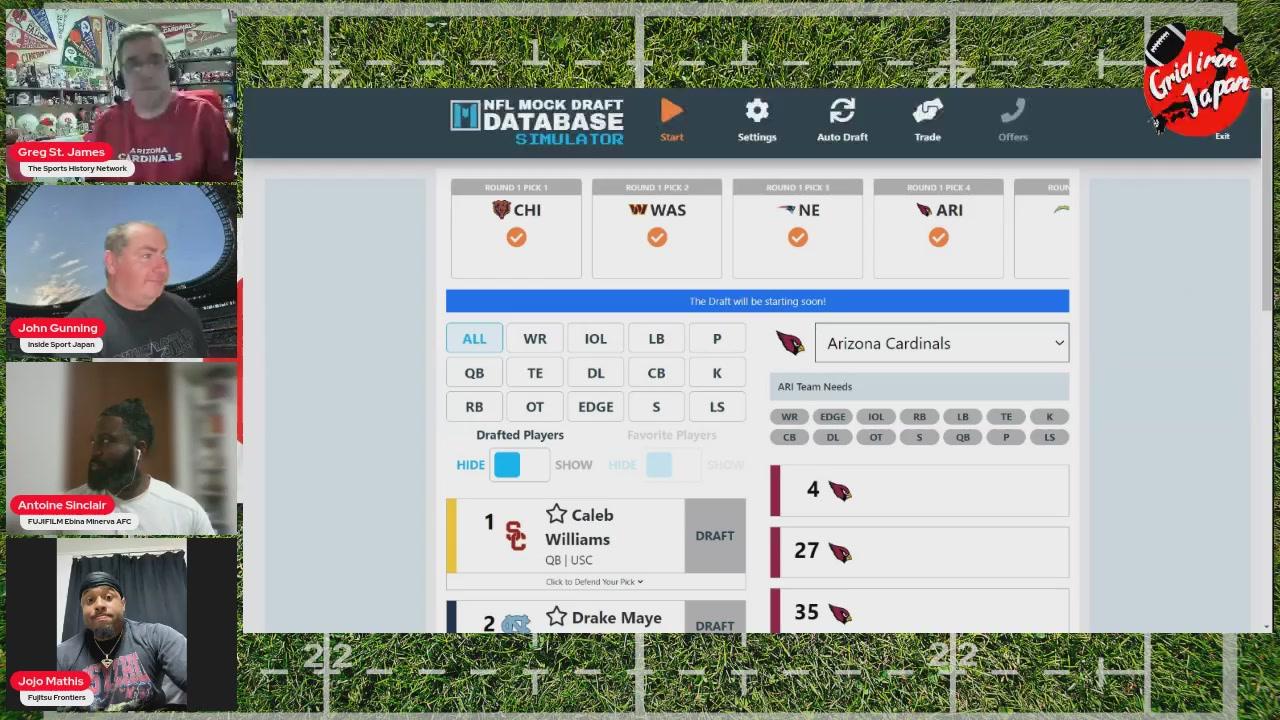This screenshot has width=1280, height=720.
Task: Click the EDGE team need tag
Action: coord(832,417)
